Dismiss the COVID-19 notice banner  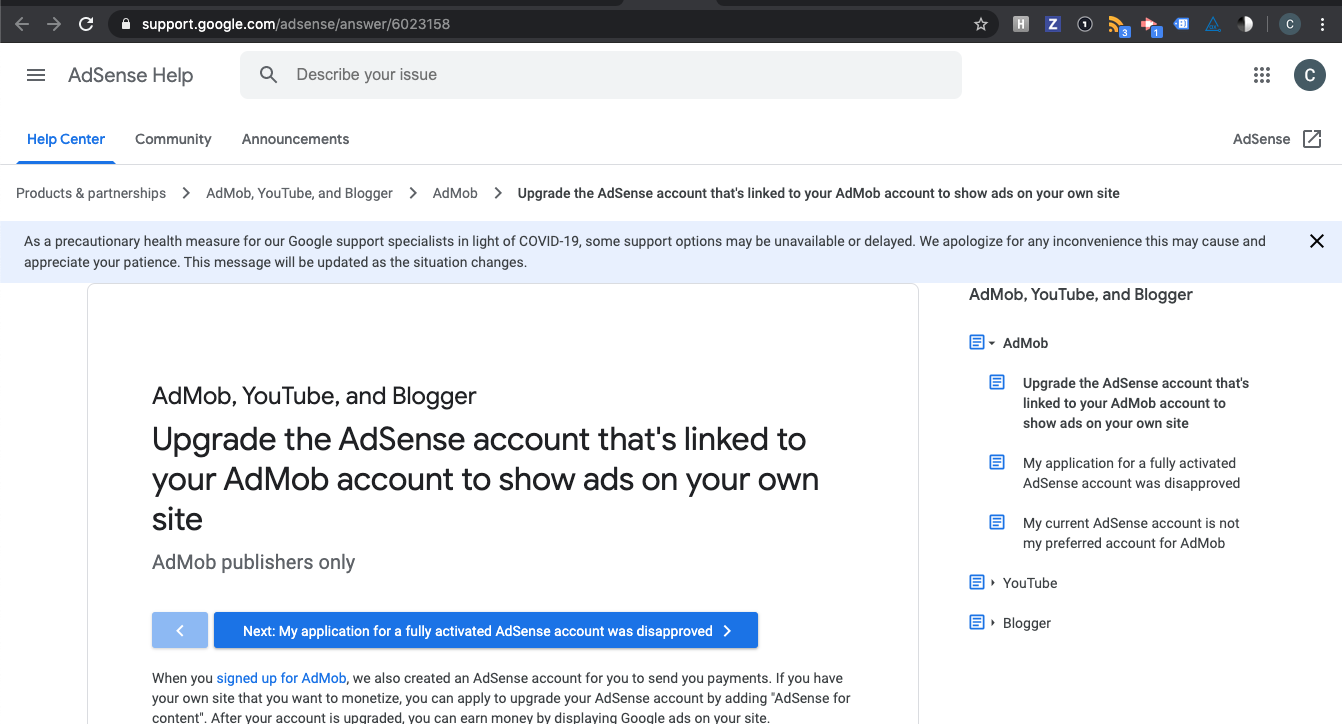[x=1317, y=241]
